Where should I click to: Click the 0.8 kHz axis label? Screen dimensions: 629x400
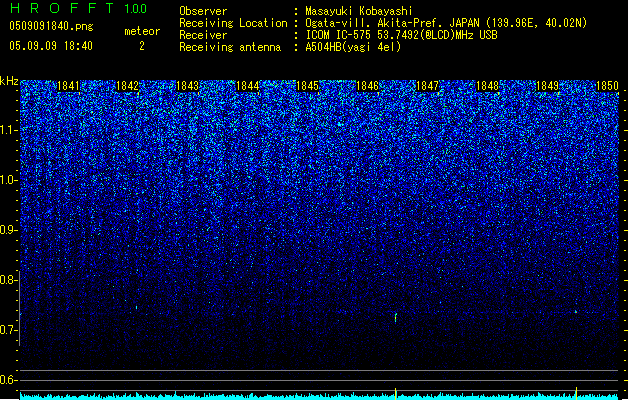pyautogui.click(x=9, y=280)
